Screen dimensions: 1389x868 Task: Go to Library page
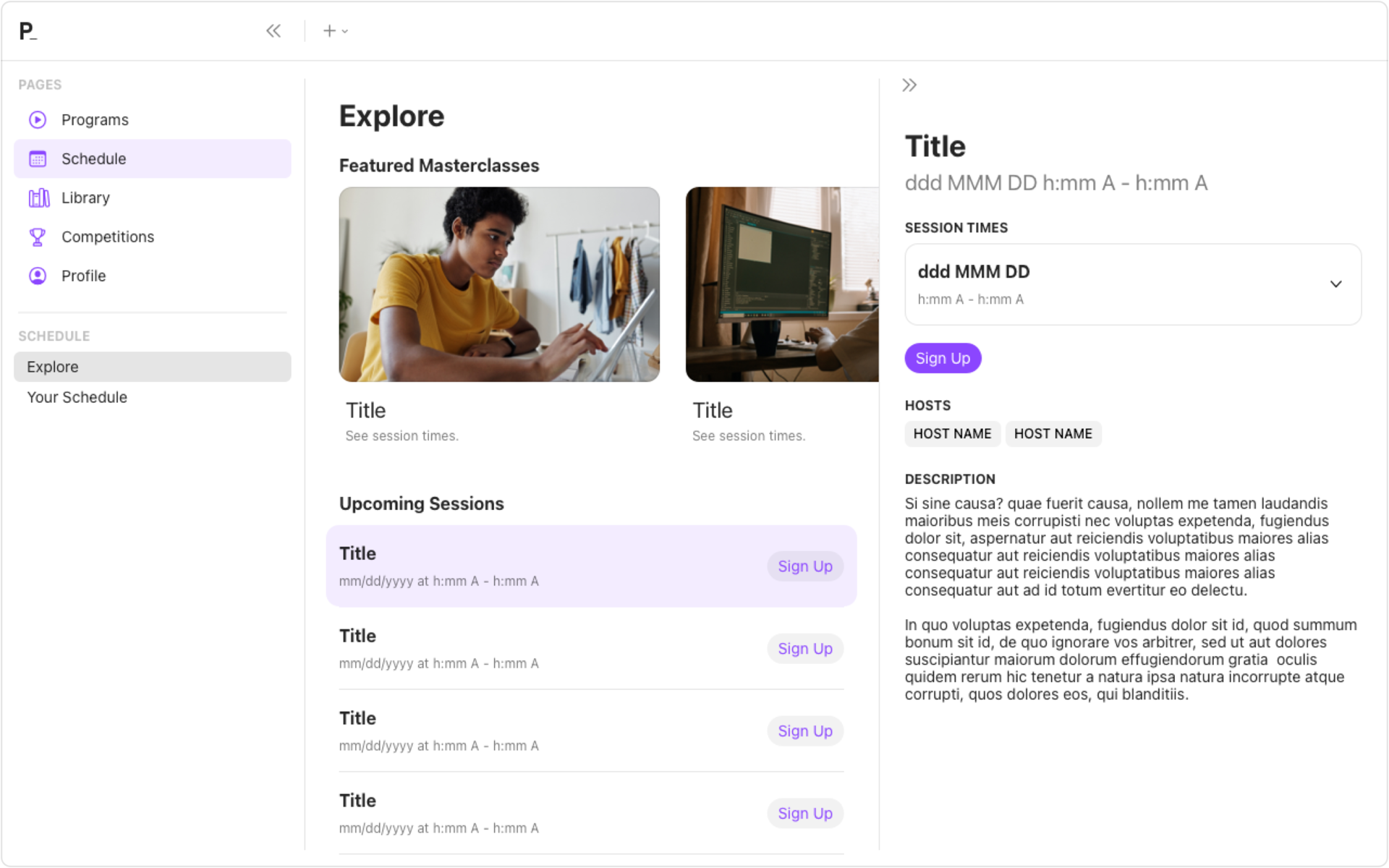153,198
